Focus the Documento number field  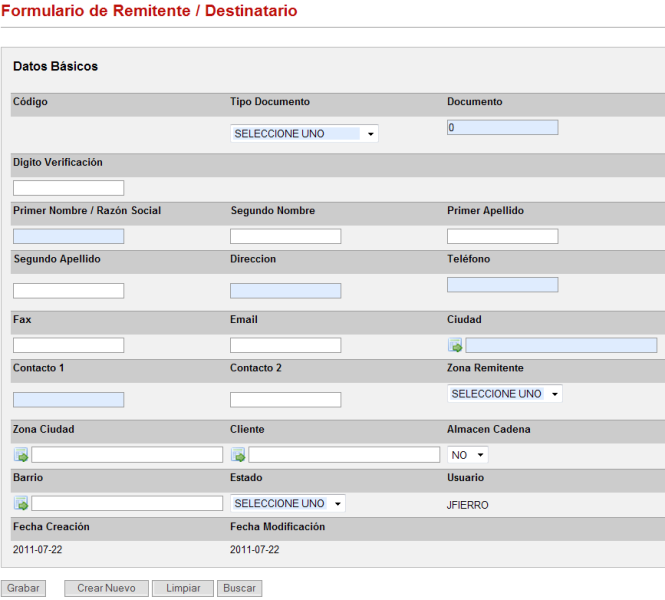pos(502,128)
